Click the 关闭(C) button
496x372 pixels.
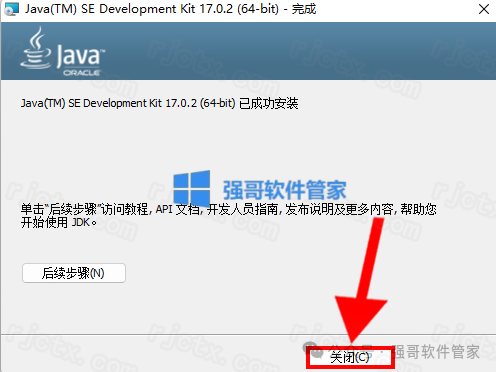point(350,357)
